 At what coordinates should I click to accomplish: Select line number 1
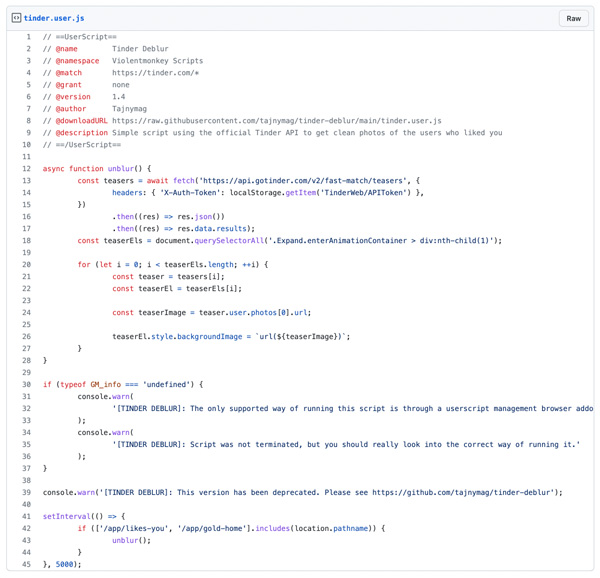pos(28,37)
